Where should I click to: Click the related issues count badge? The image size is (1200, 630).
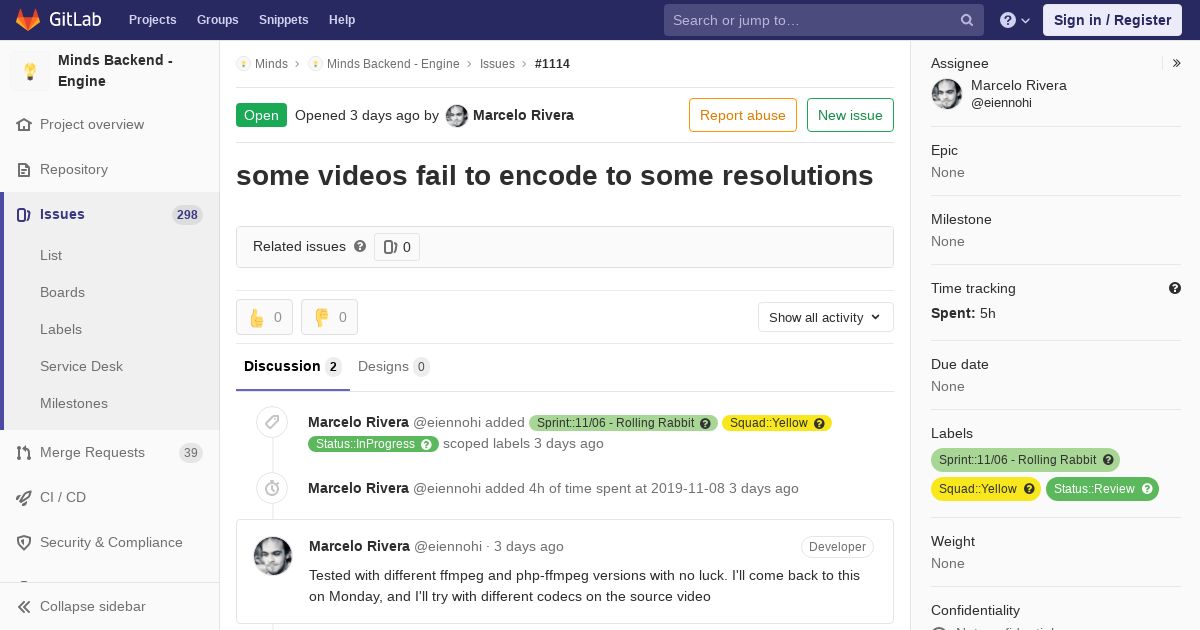[397, 247]
